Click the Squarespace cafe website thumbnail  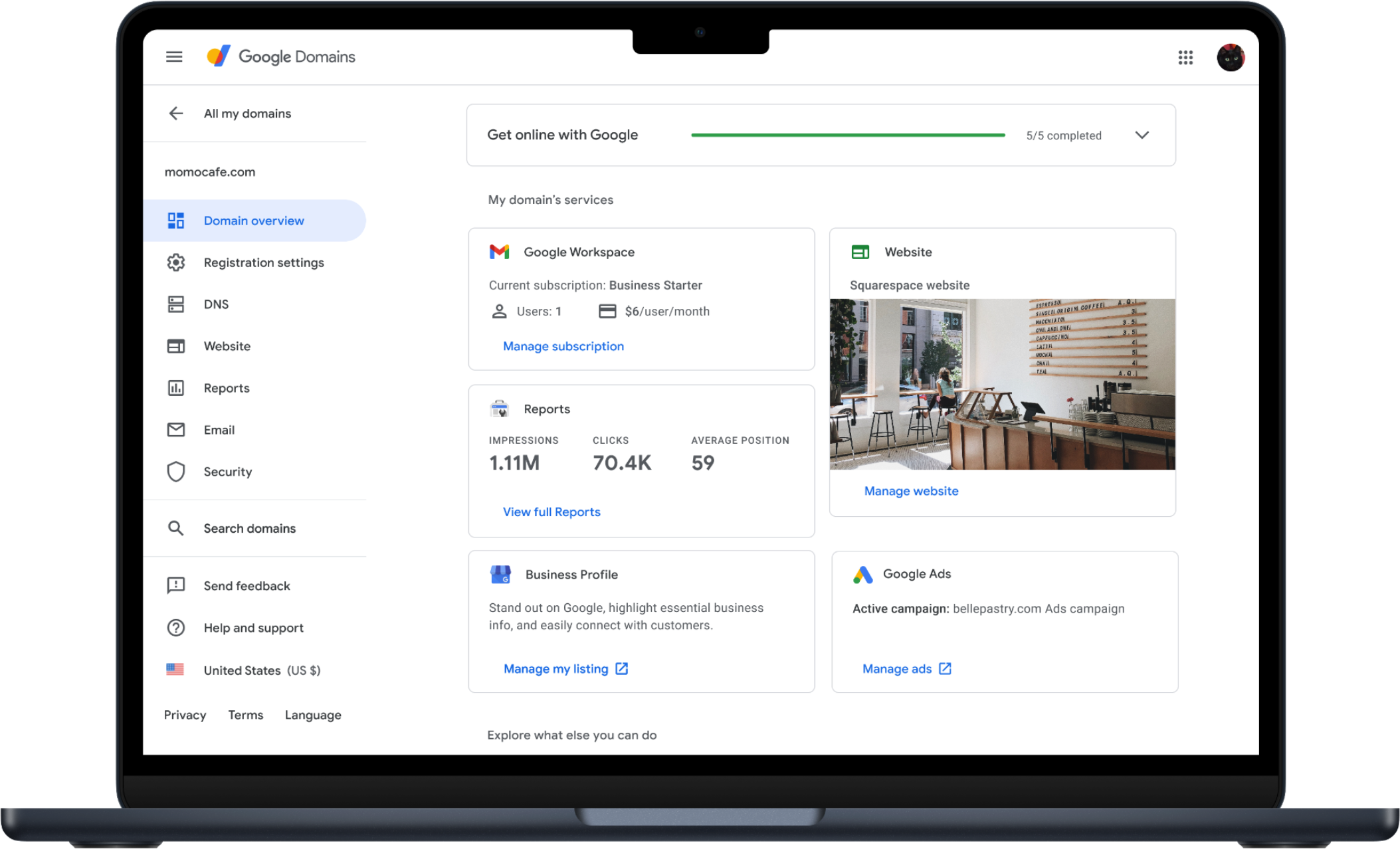click(1003, 384)
